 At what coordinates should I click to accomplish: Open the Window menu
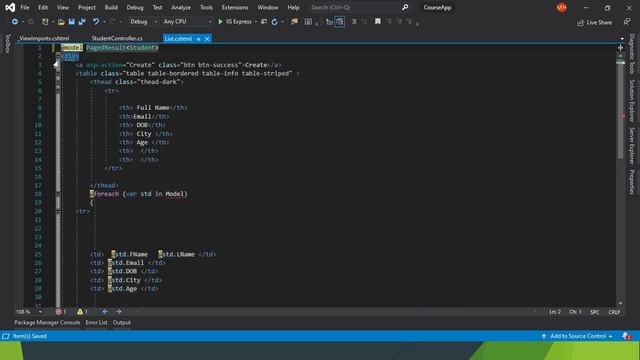pos(268,7)
